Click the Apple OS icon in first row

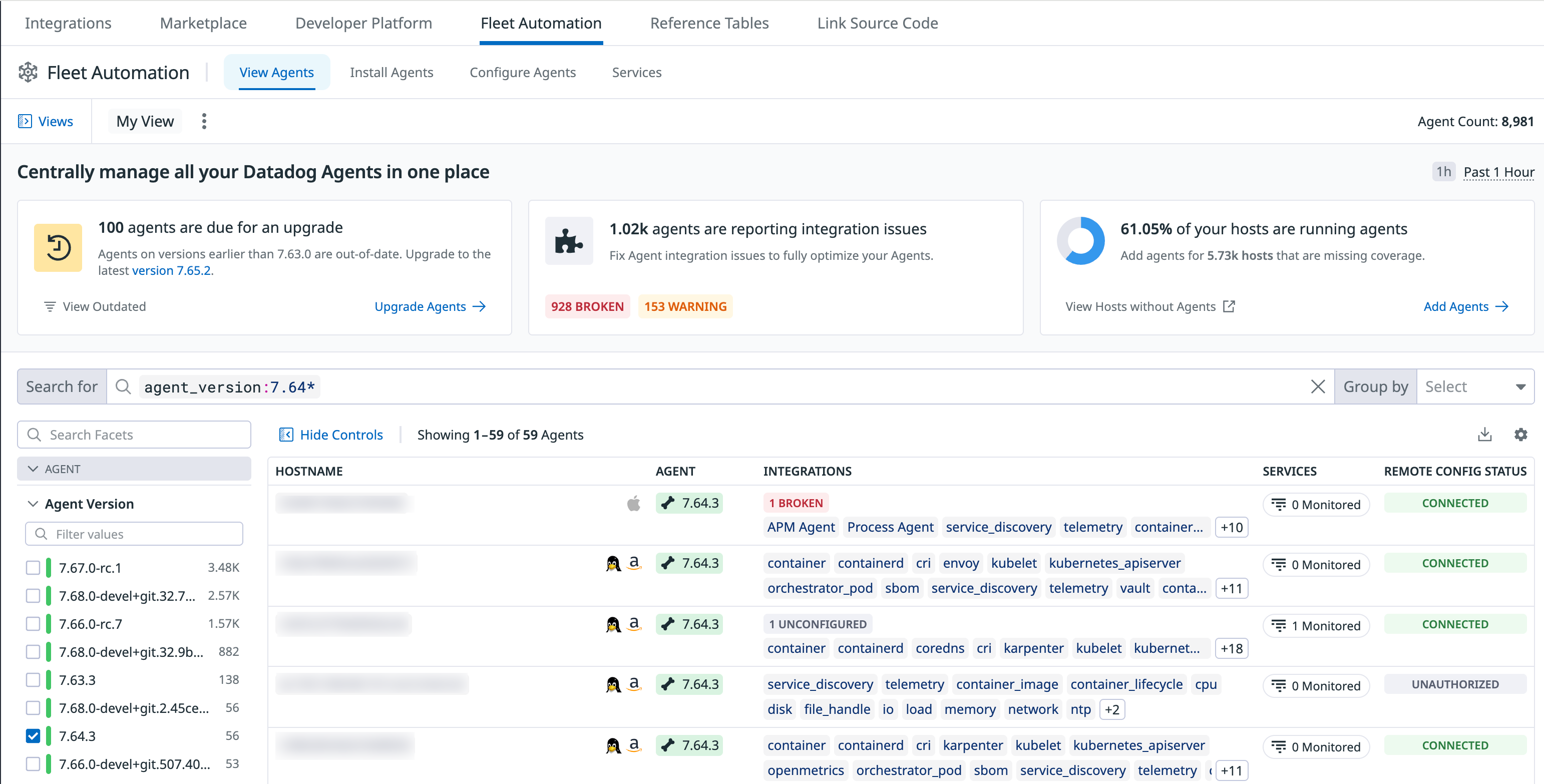pos(633,504)
